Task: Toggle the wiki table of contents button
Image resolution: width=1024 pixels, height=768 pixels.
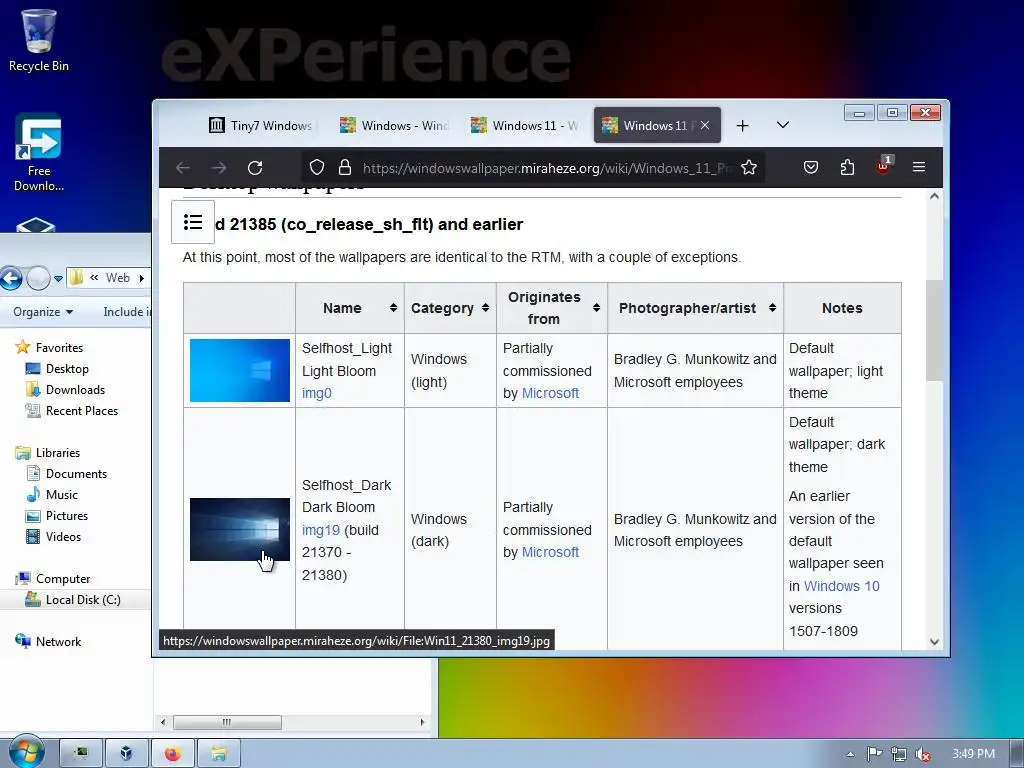Action: [x=193, y=222]
